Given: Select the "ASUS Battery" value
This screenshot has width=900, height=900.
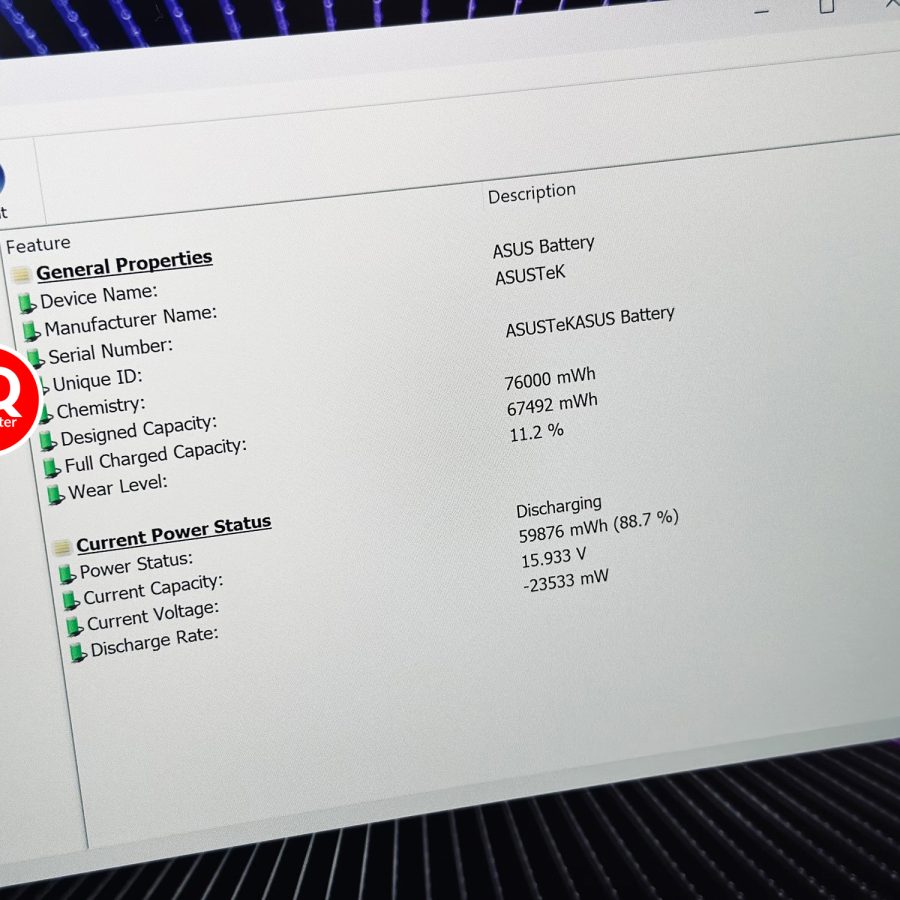Looking at the screenshot, I should click(543, 247).
